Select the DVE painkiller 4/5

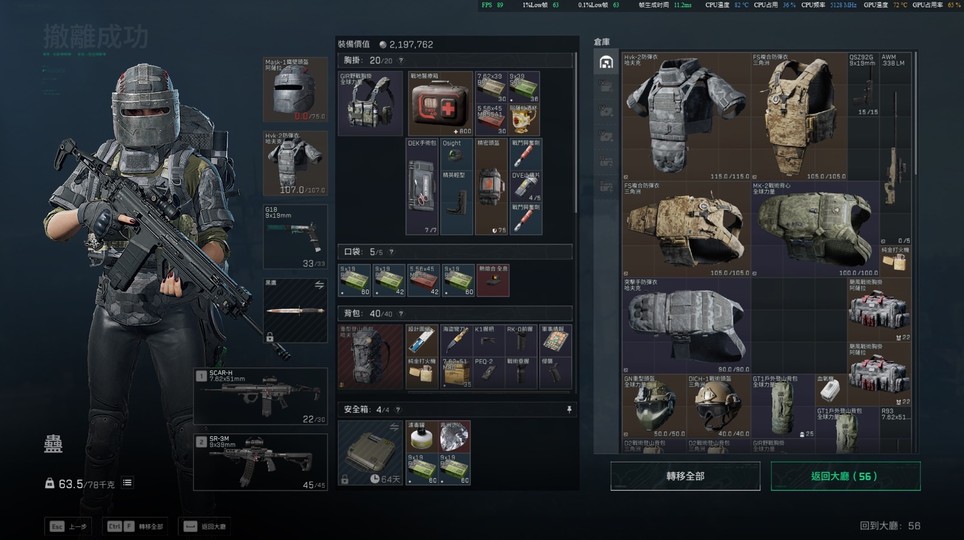point(526,186)
